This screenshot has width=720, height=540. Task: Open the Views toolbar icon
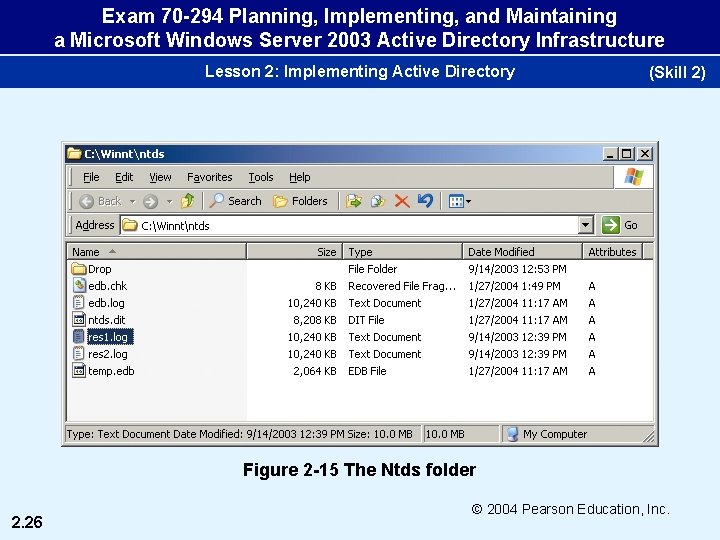pyautogui.click(x=456, y=201)
